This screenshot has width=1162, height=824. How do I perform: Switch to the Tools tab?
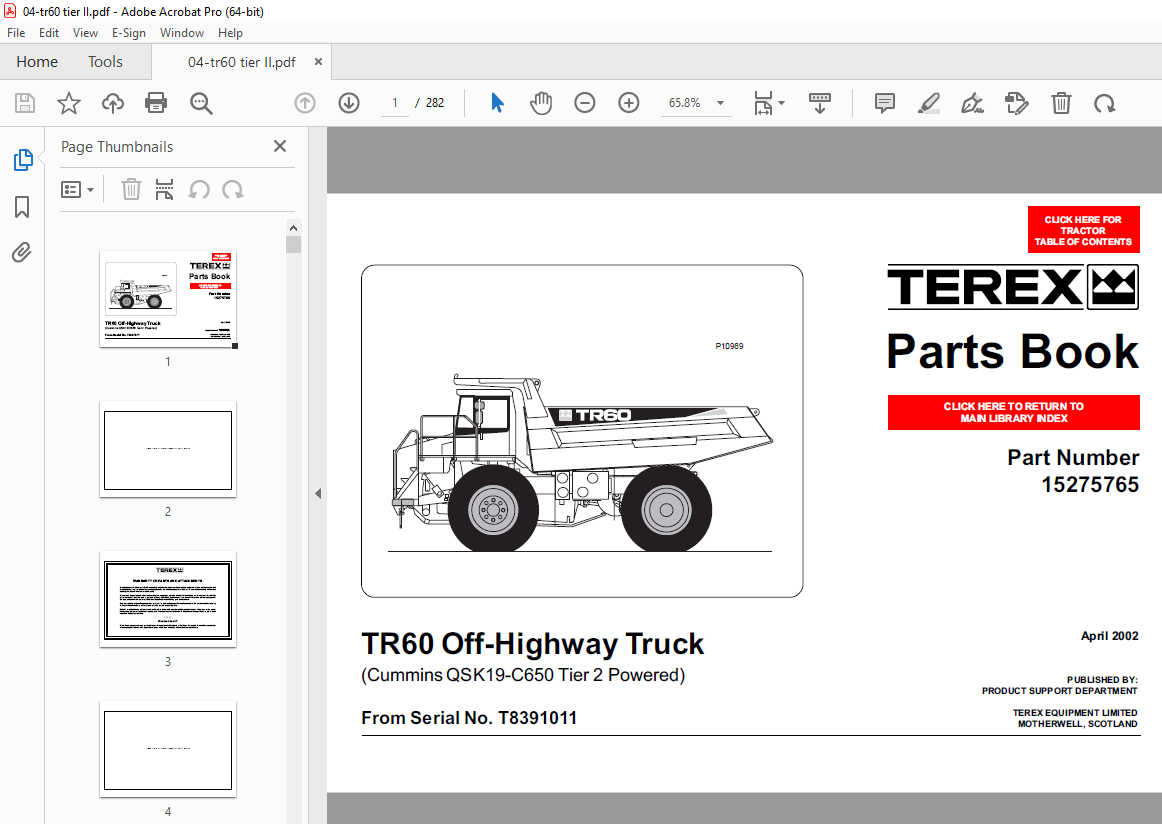point(105,62)
